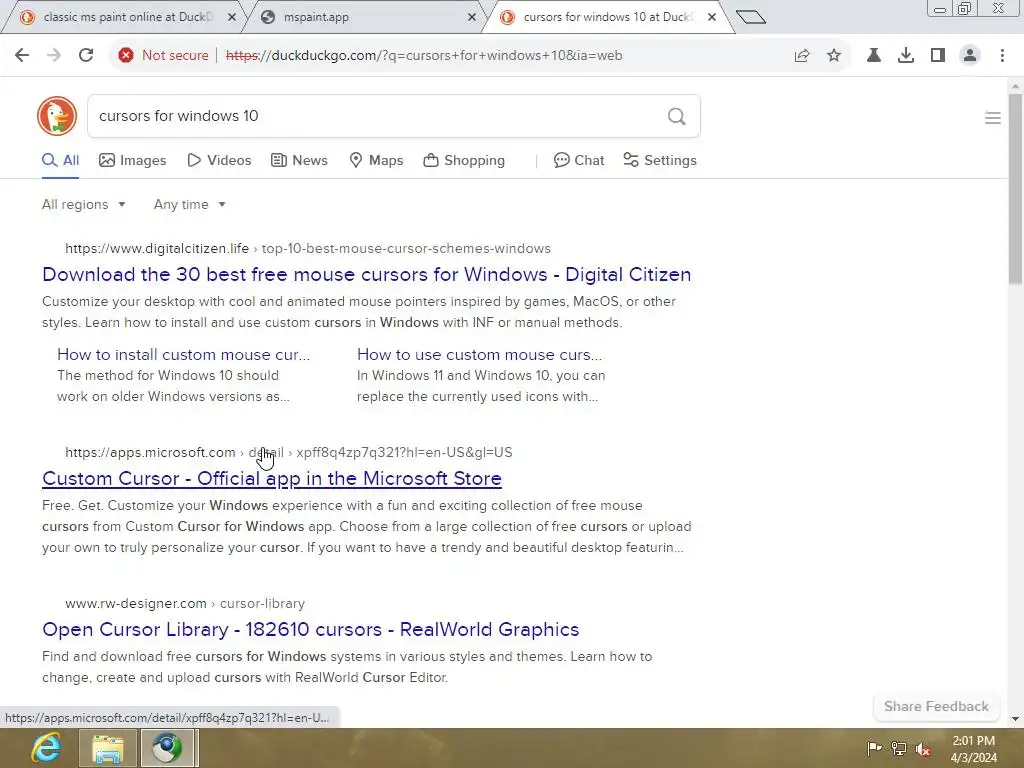Screen dimensions: 1024x768
Task: Open network tray icon
Action: pyautogui.click(x=899, y=748)
